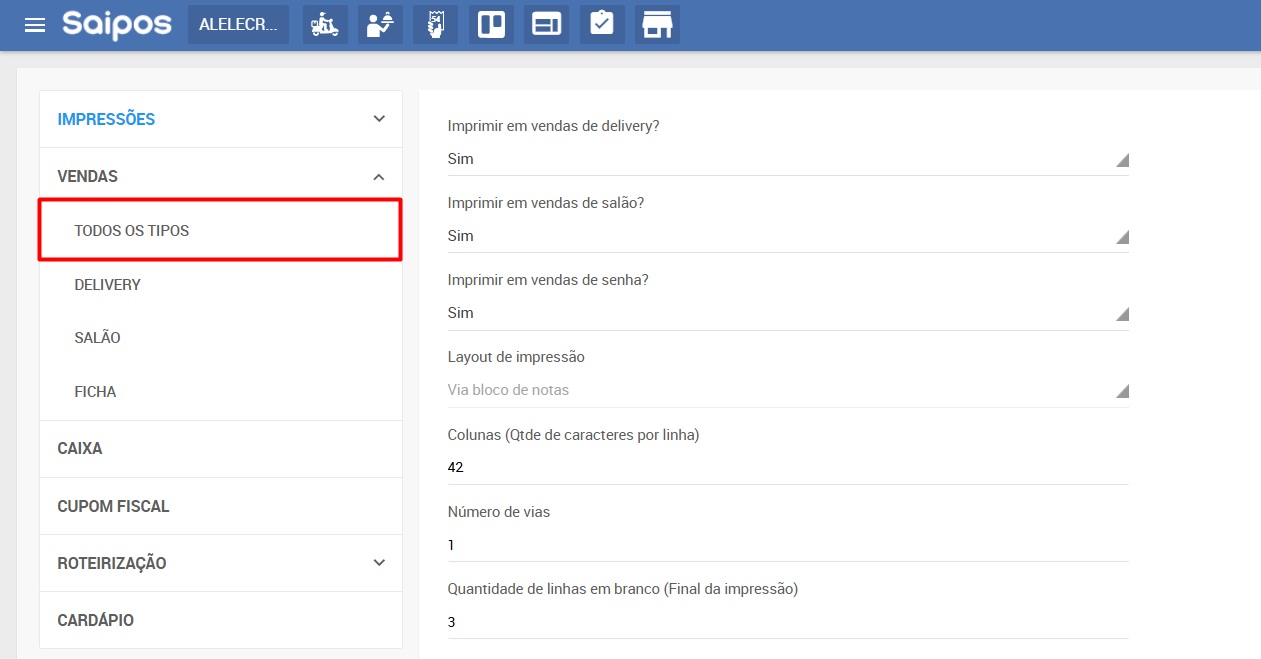The width and height of the screenshot is (1261, 659).
Task: Open the waiter table service icon
Action: tap(380, 25)
